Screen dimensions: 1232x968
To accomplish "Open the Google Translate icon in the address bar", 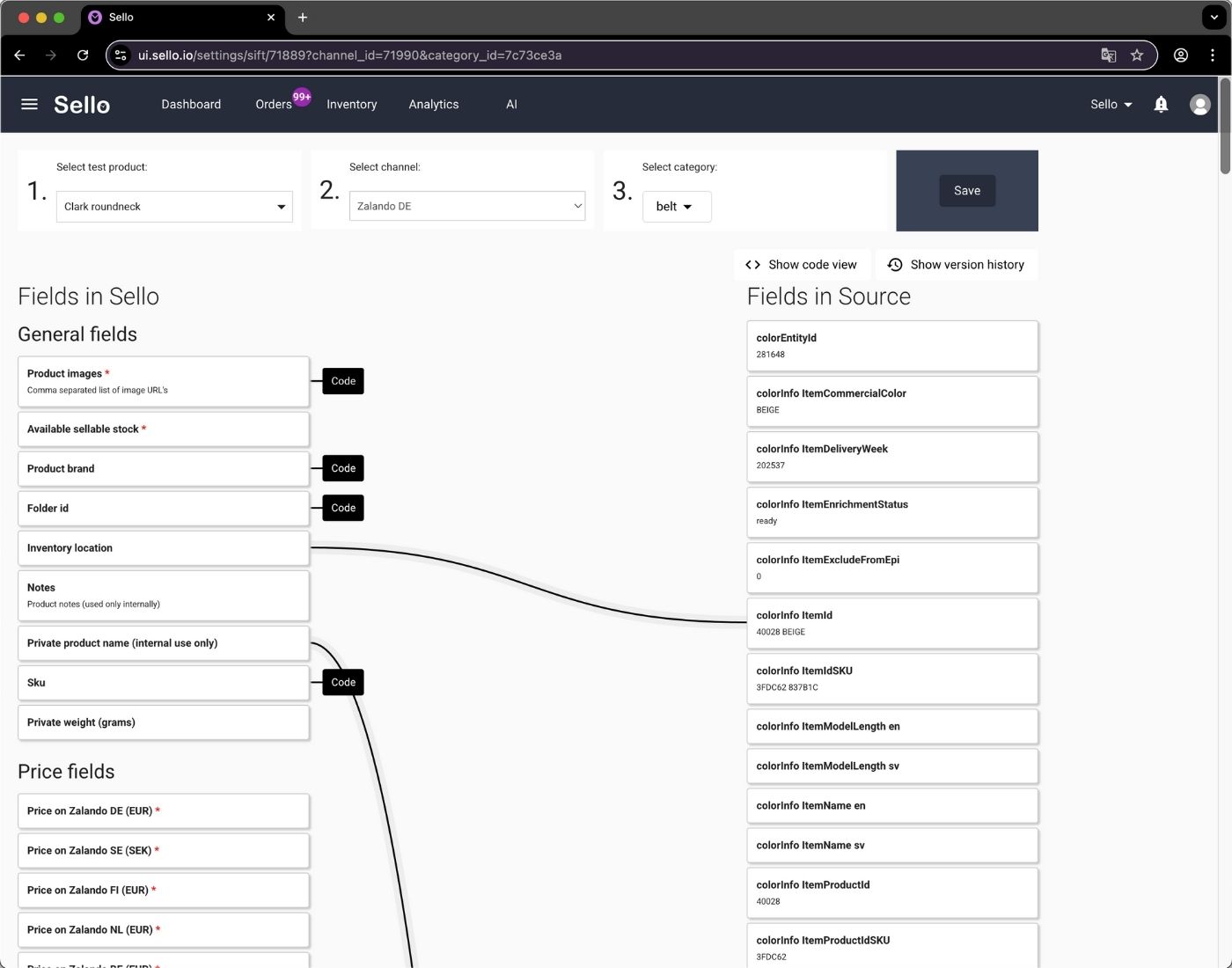I will pyautogui.click(x=1108, y=55).
